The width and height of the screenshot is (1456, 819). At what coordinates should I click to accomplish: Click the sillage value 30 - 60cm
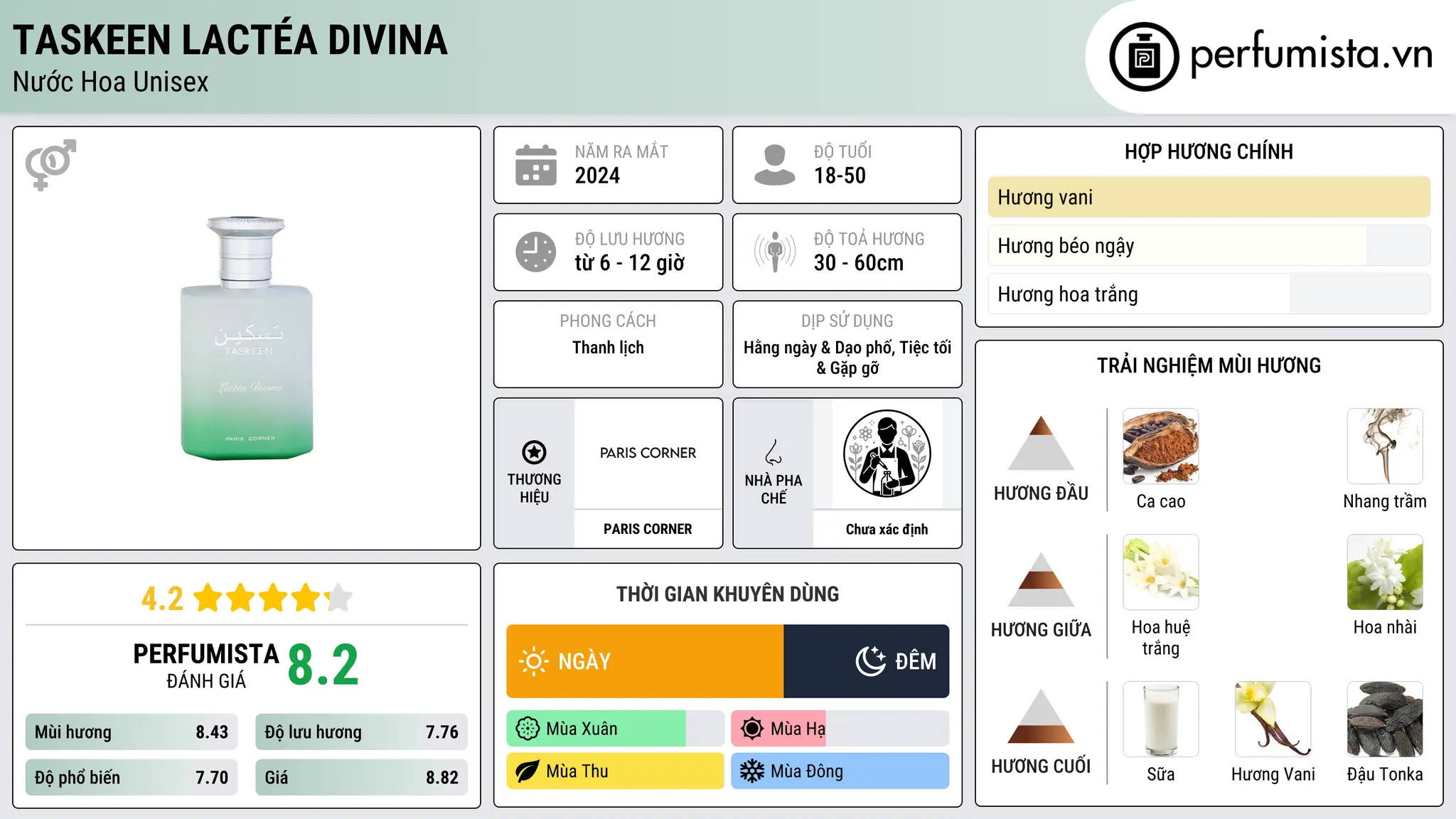click(x=859, y=263)
